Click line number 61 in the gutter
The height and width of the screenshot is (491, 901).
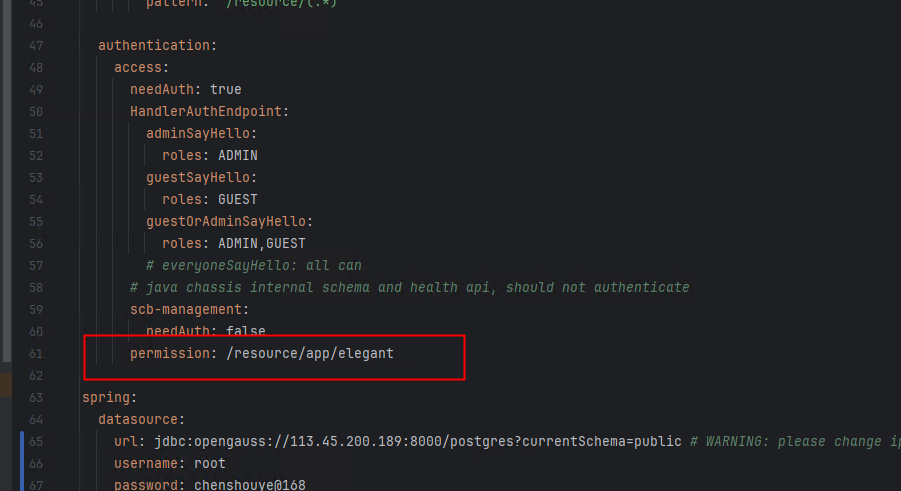click(x=36, y=354)
